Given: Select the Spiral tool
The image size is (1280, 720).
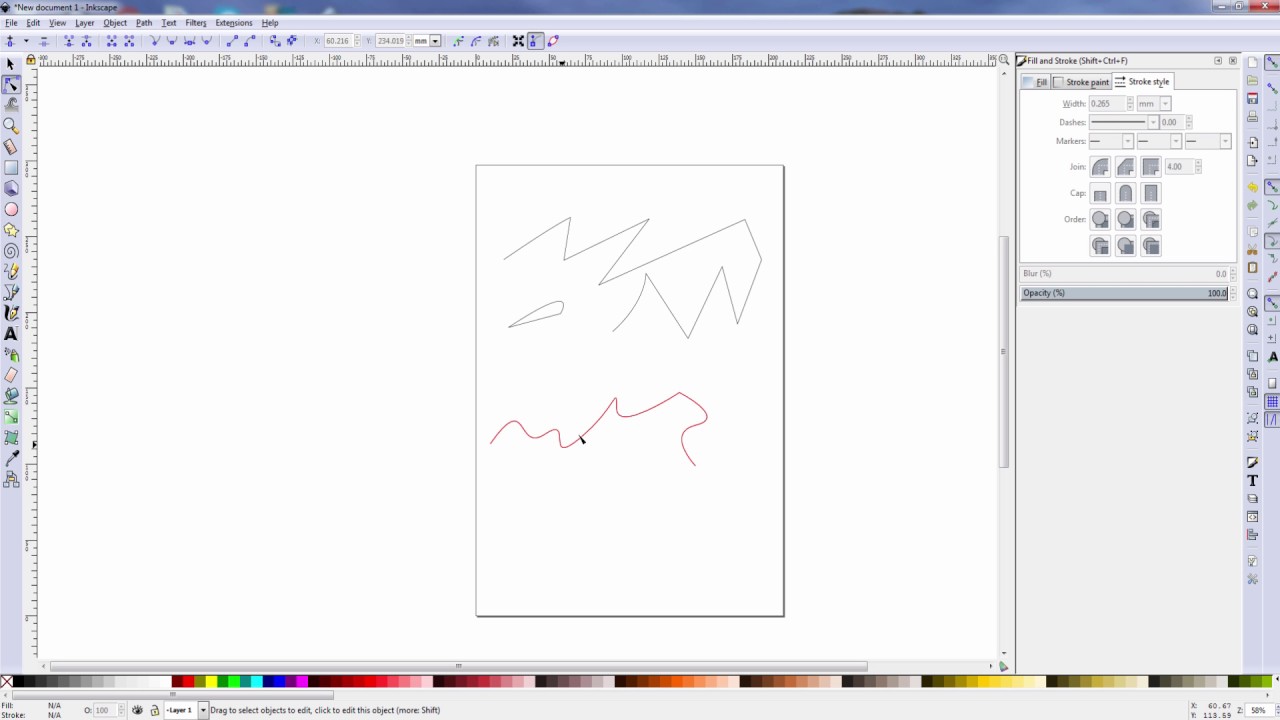Looking at the screenshot, I should pyautogui.click(x=11, y=251).
